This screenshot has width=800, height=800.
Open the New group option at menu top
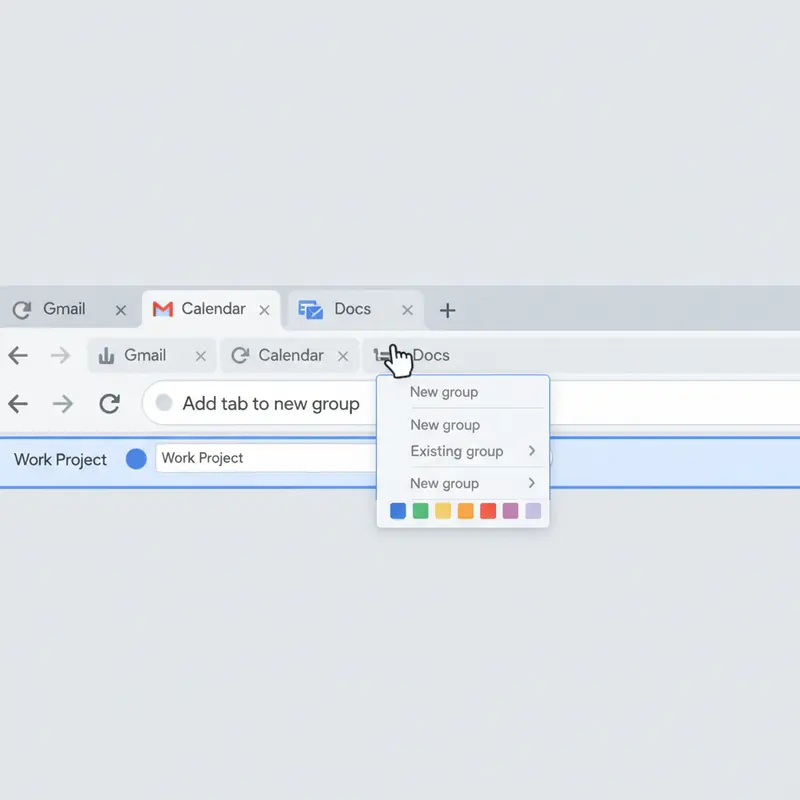pos(443,392)
